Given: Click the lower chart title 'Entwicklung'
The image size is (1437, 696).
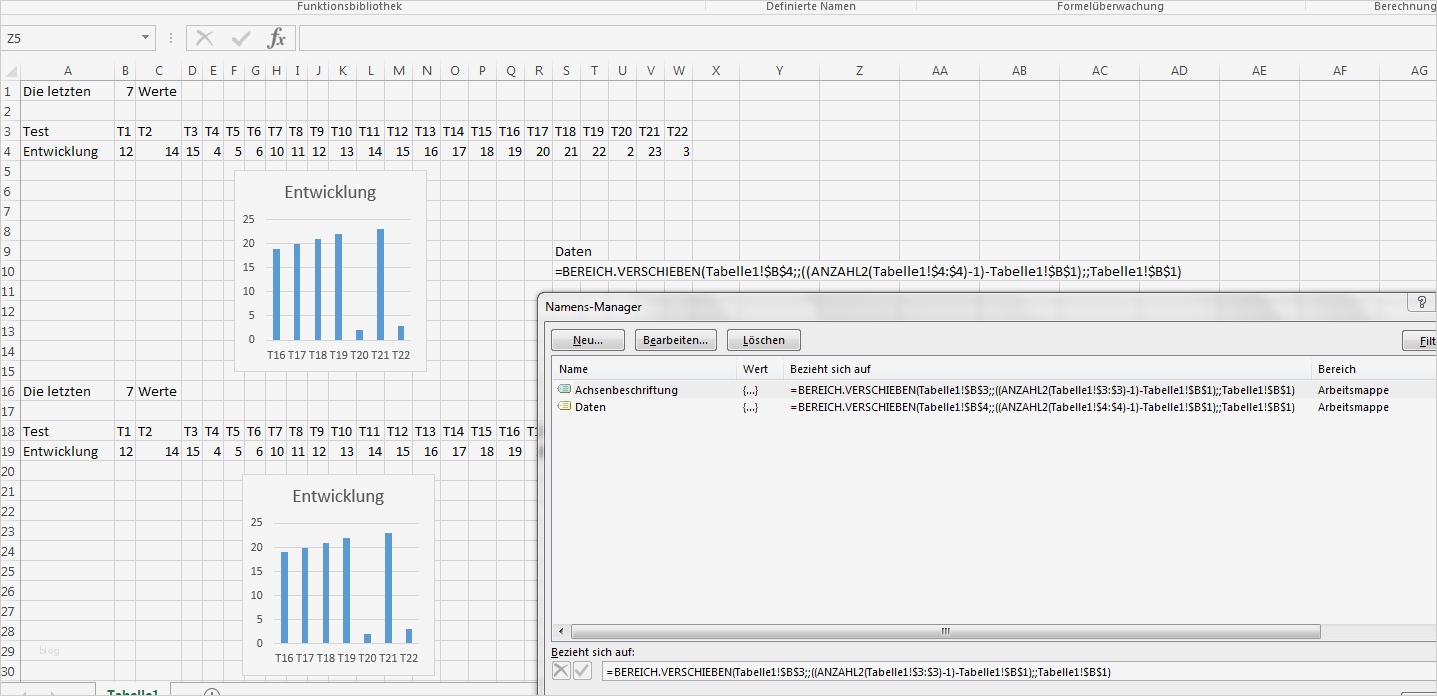Looking at the screenshot, I should [338, 496].
